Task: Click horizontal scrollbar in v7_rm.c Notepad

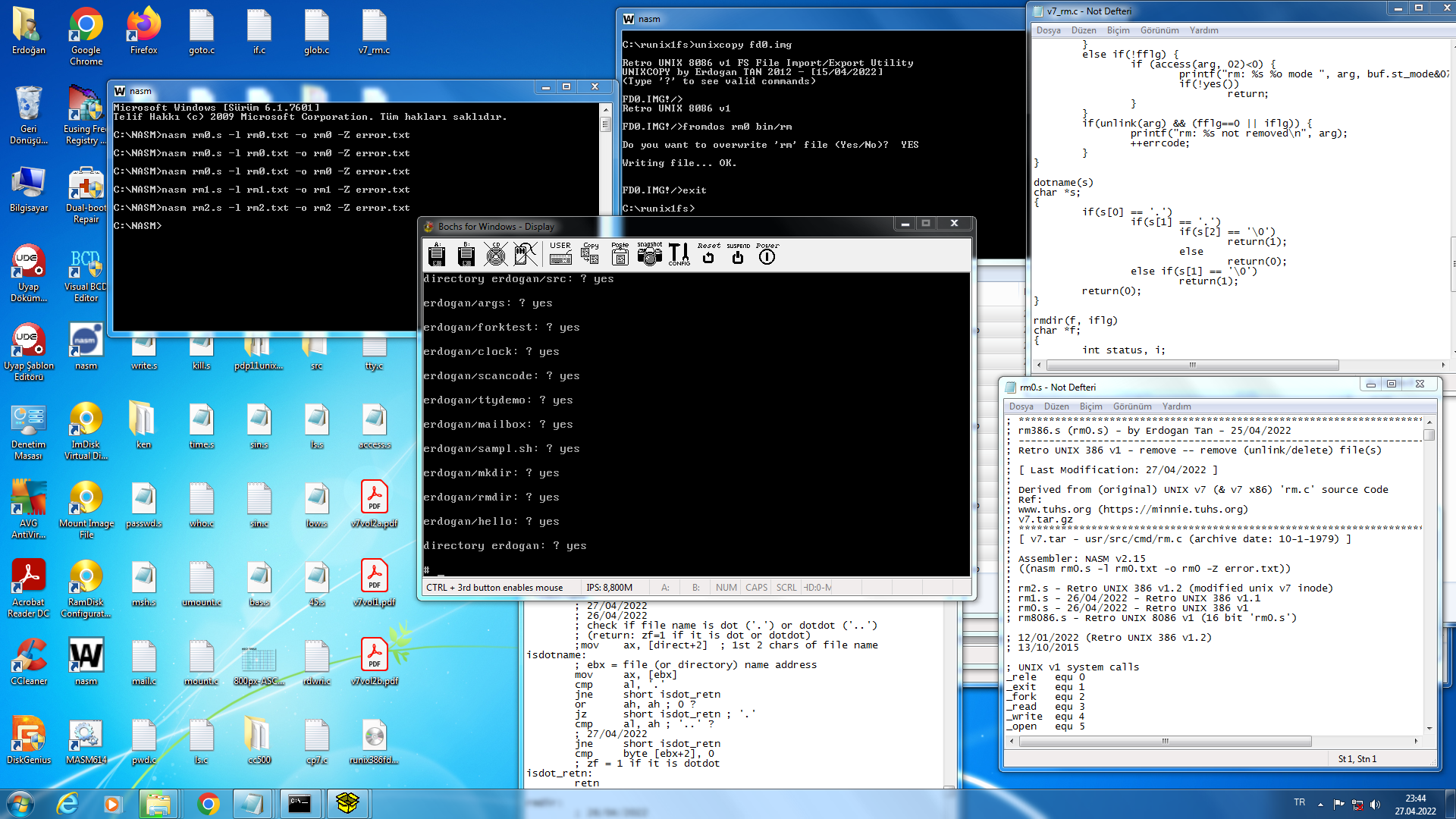Action: pyautogui.click(x=1240, y=365)
